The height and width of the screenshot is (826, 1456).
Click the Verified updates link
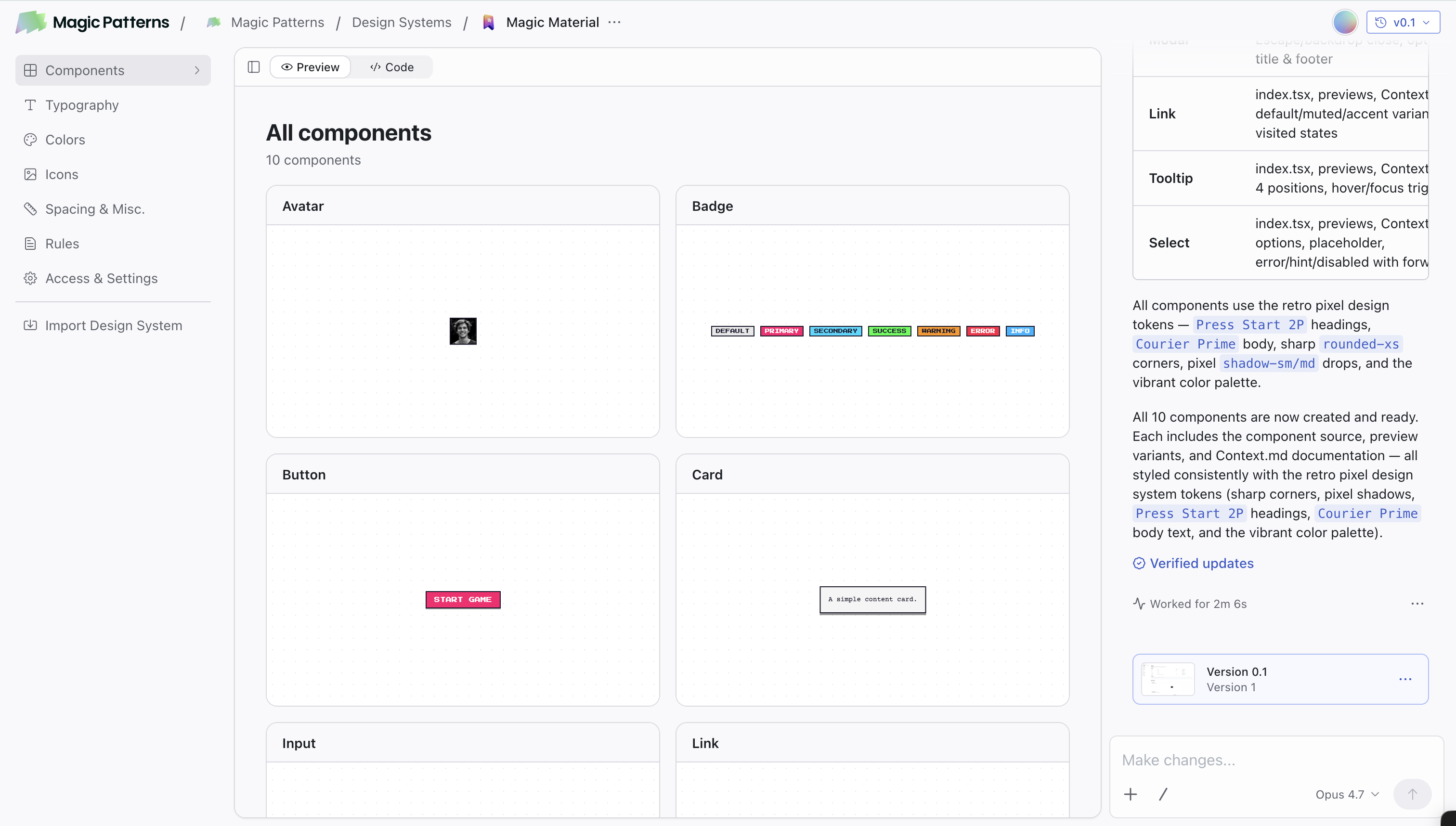coord(1202,563)
